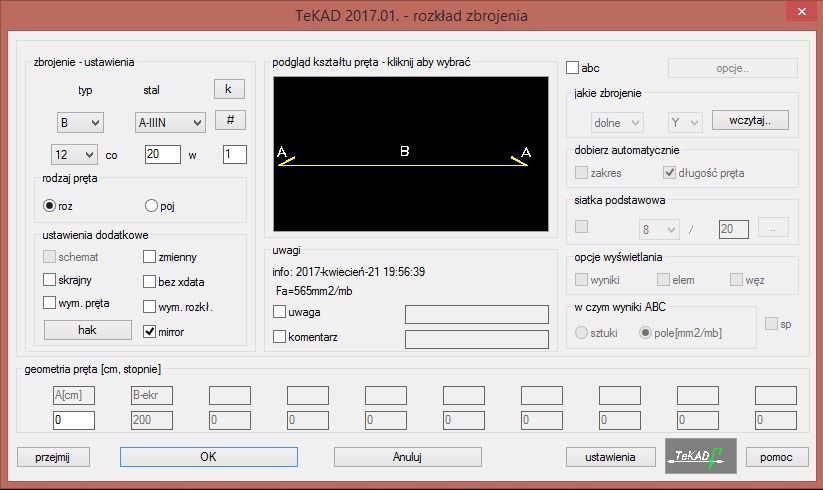Click the Fa=565mm2/mb info text
This screenshot has height=490, width=823.
tap(314, 291)
